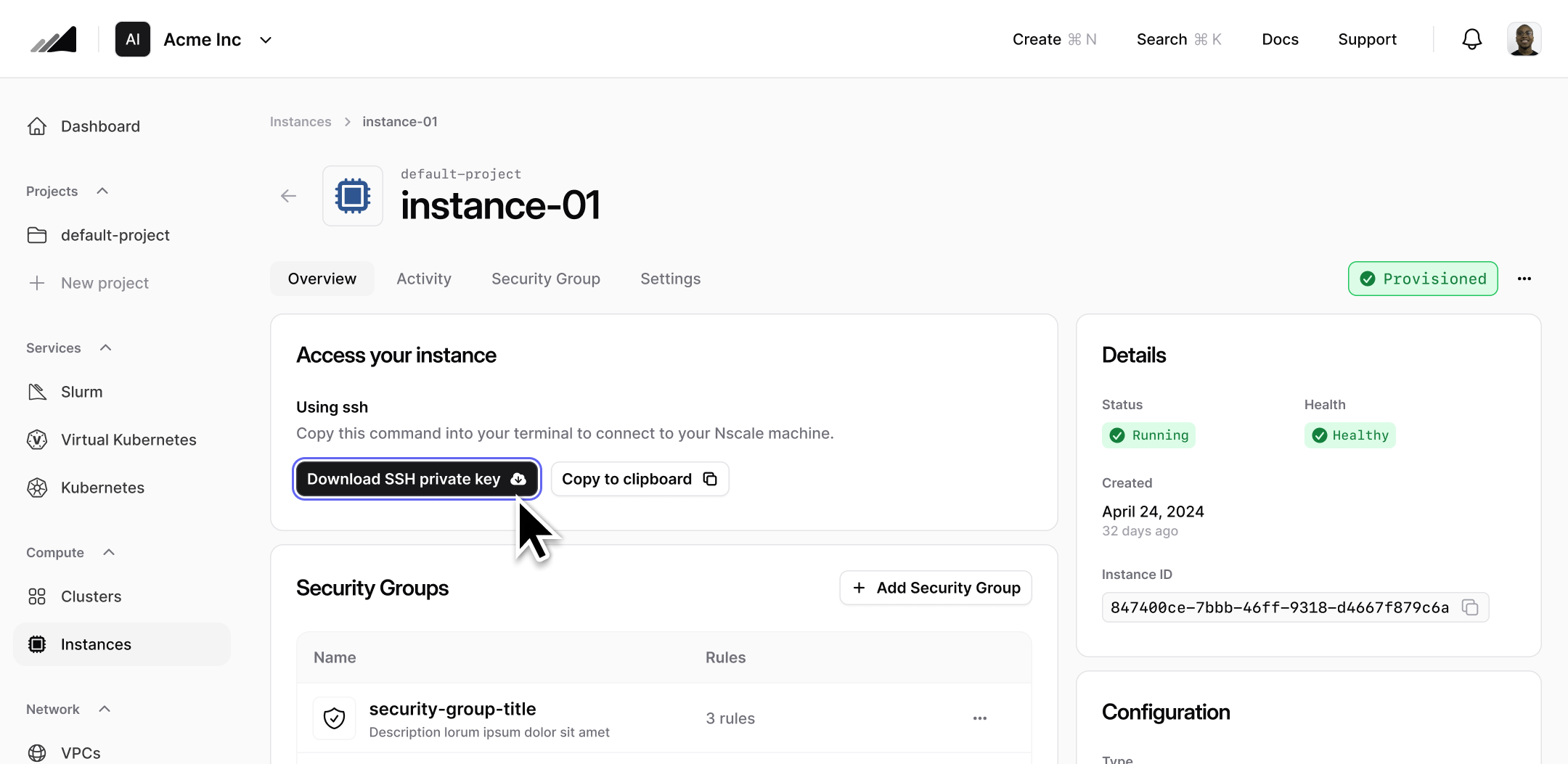Click the plus icon beside New project
Image resolution: width=1568 pixels, height=764 pixels.
point(37,283)
